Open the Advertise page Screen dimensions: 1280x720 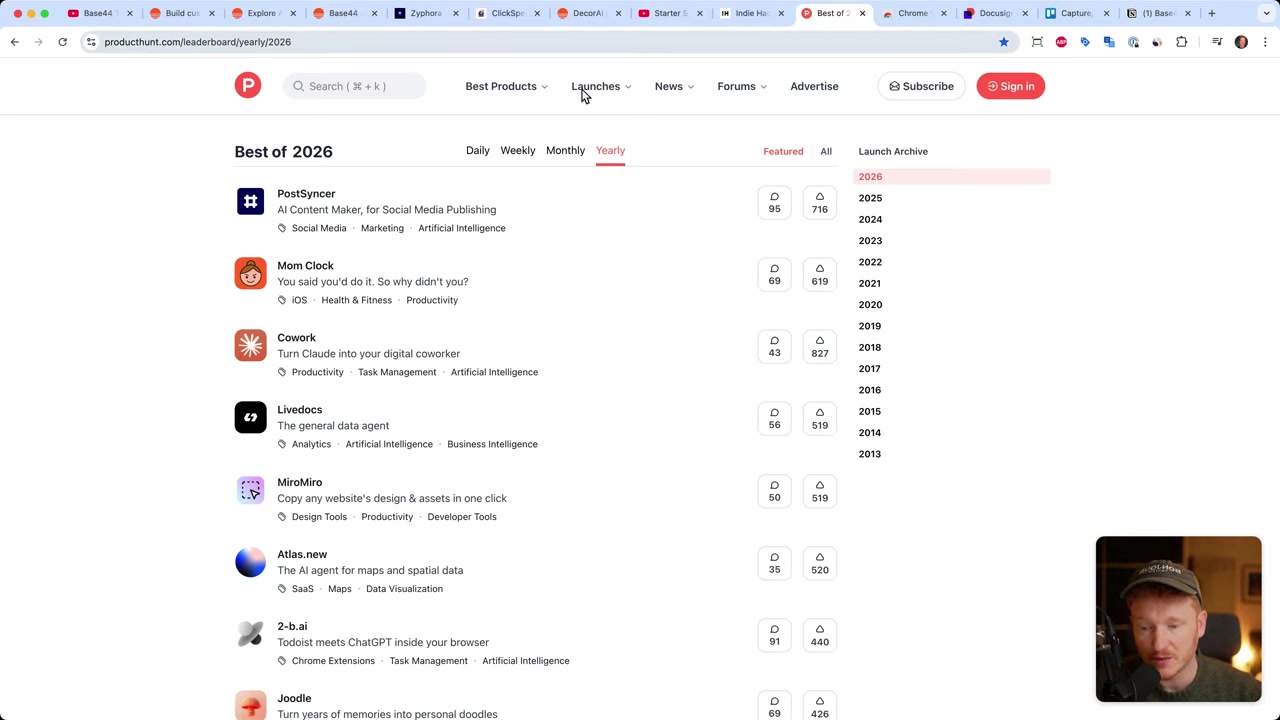[x=814, y=86]
